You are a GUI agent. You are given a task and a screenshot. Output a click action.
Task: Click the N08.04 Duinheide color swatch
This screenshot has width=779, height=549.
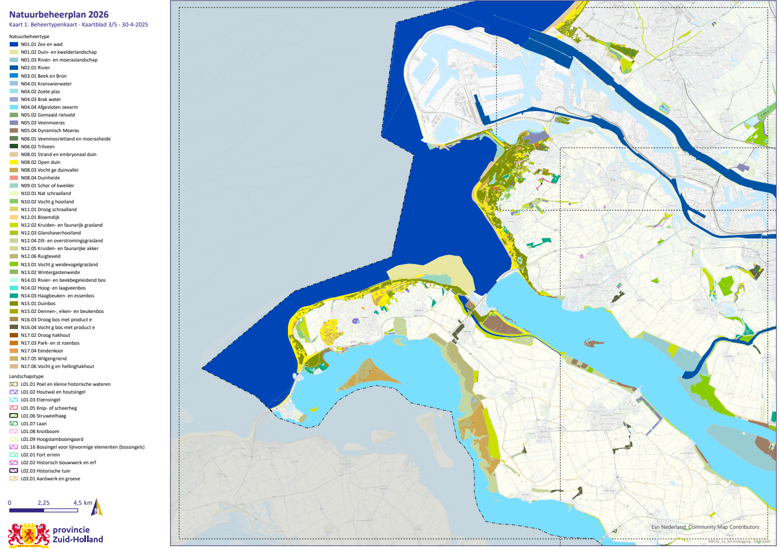point(13,178)
